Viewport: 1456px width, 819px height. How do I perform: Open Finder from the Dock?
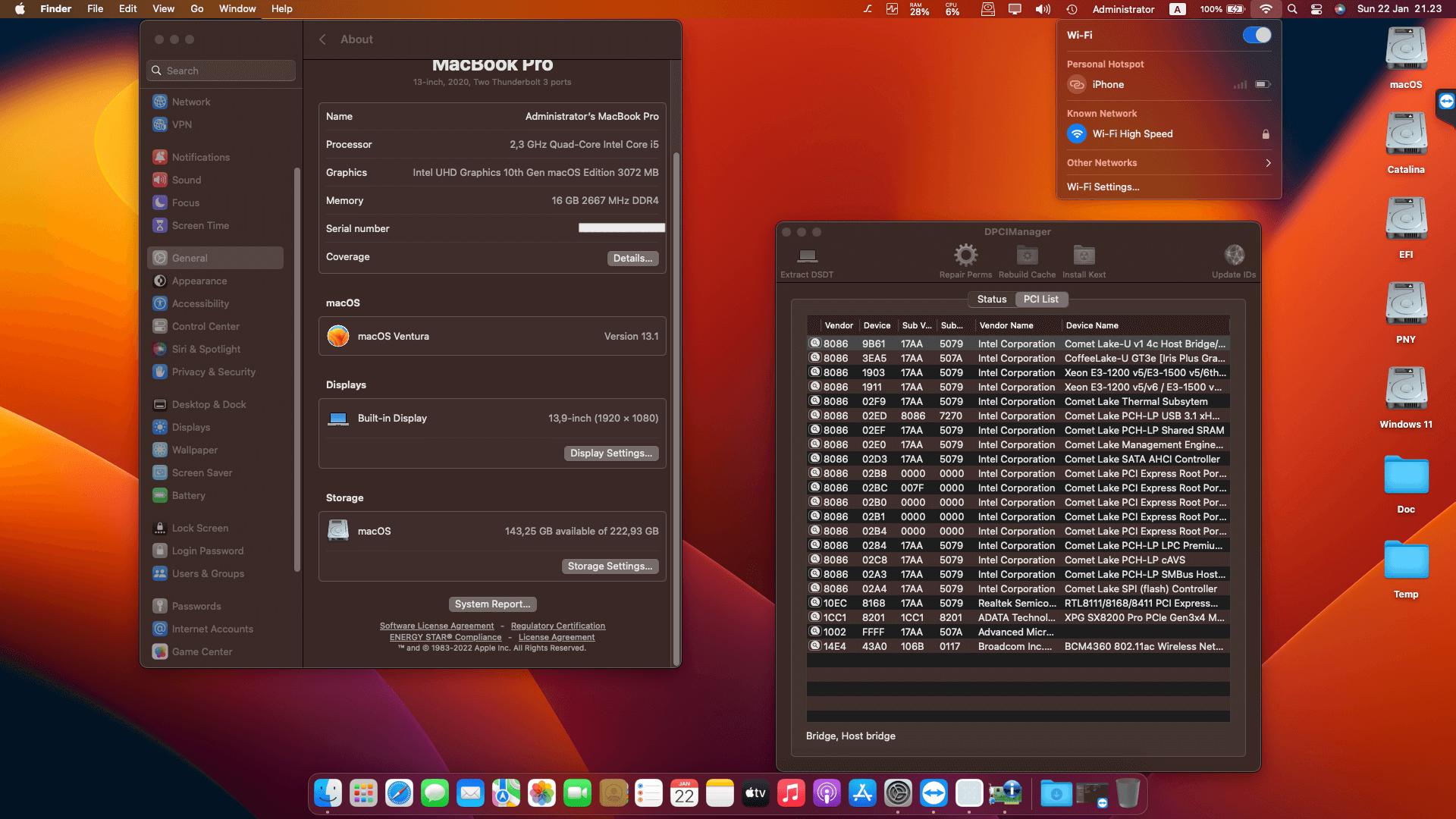pos(328,793)
